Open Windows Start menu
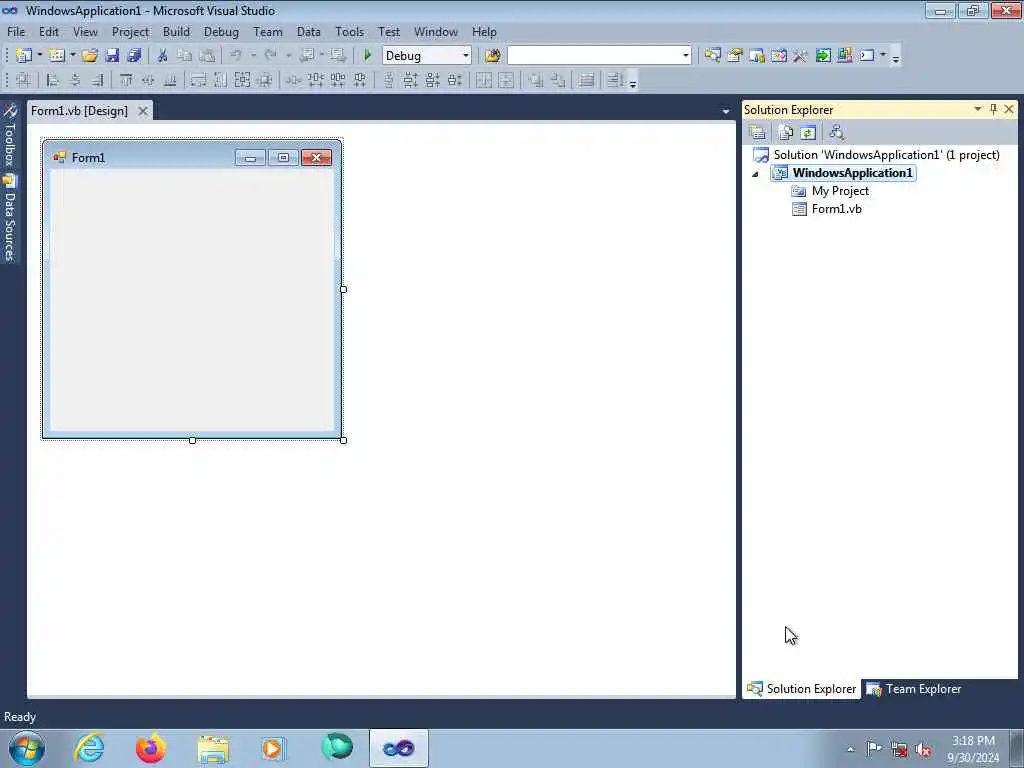This screenshot has width=1024, height=768. click(27, 748)
